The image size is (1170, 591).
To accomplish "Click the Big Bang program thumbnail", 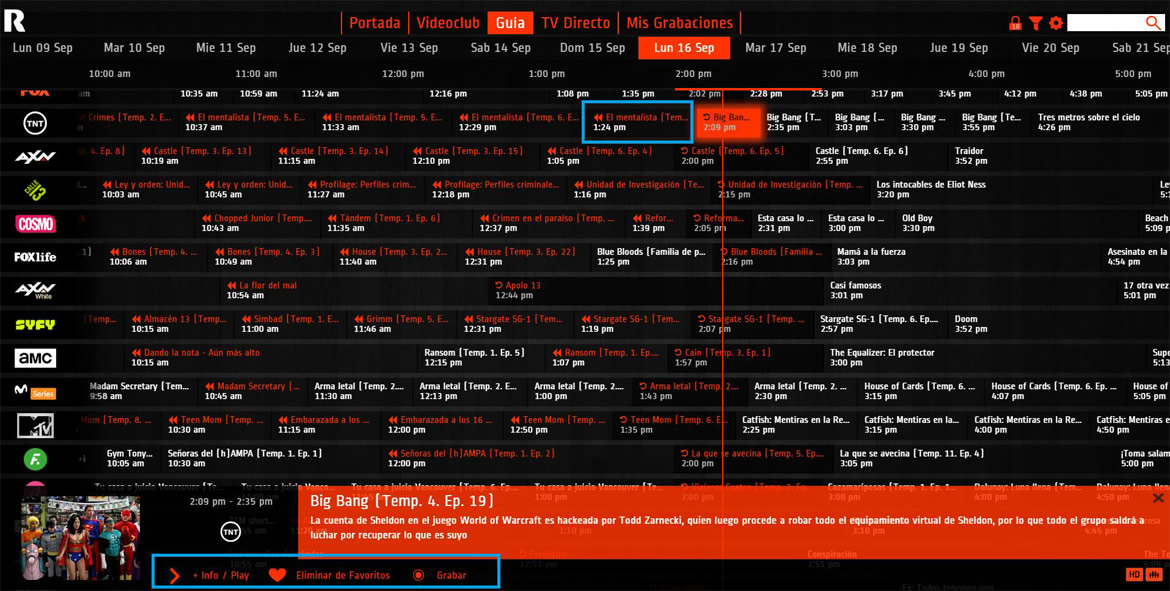I will pos(81,537).
